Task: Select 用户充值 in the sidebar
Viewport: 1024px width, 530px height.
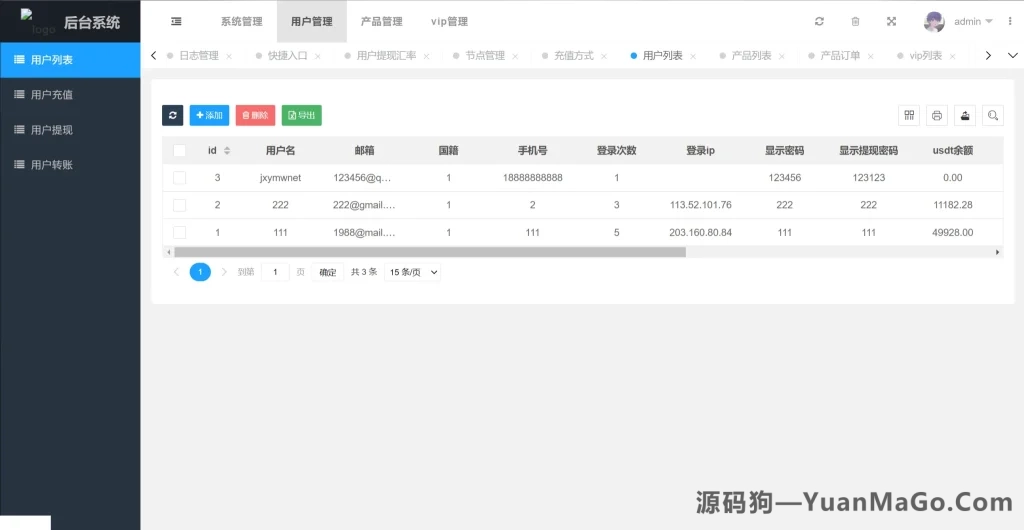Action: coord(70,95)
